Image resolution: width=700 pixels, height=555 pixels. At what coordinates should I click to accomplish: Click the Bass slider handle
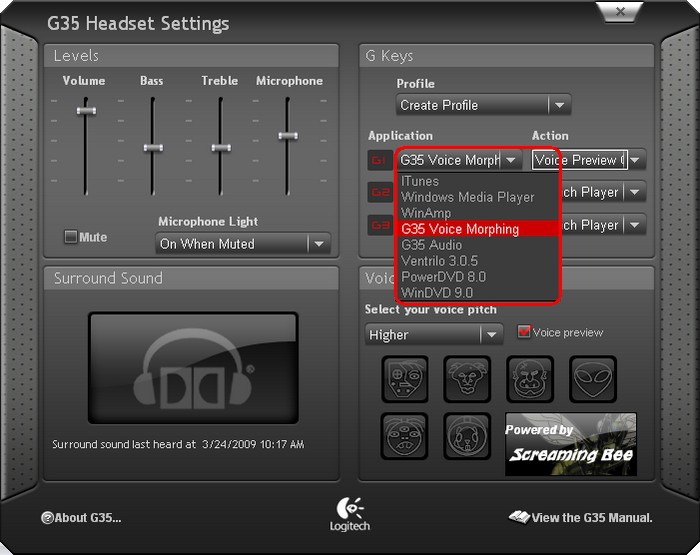point(153,148)
